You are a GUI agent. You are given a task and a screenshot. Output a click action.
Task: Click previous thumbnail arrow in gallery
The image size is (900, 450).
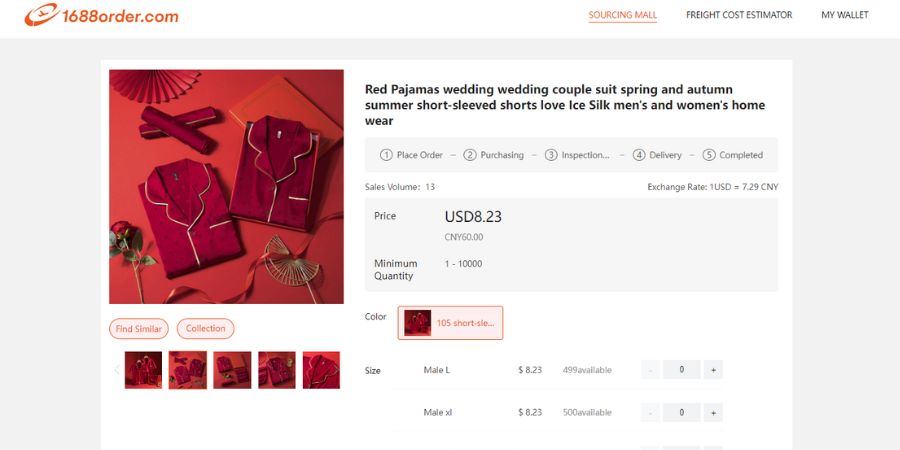click(116, 370)
